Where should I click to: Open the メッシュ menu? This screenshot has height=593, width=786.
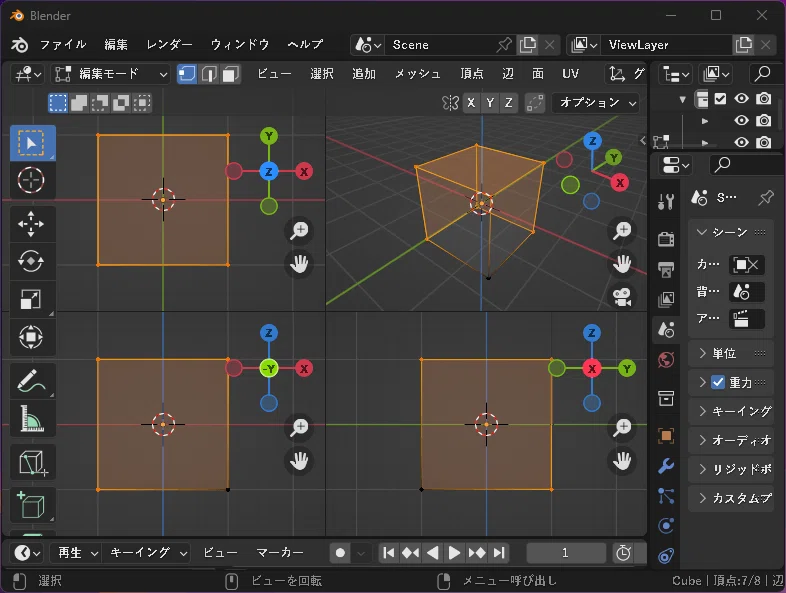(418, 74)
